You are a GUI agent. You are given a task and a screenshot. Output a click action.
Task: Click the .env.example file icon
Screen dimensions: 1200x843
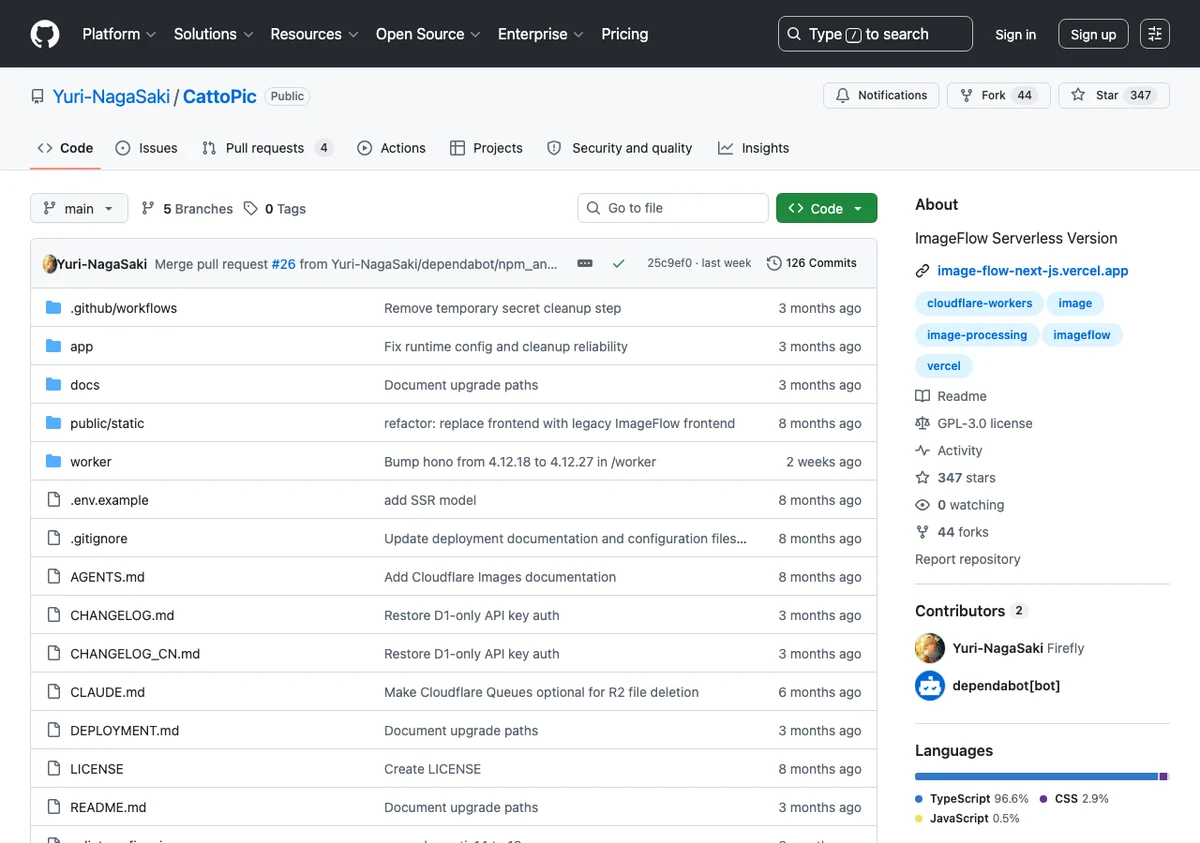(x=54, y=500)
